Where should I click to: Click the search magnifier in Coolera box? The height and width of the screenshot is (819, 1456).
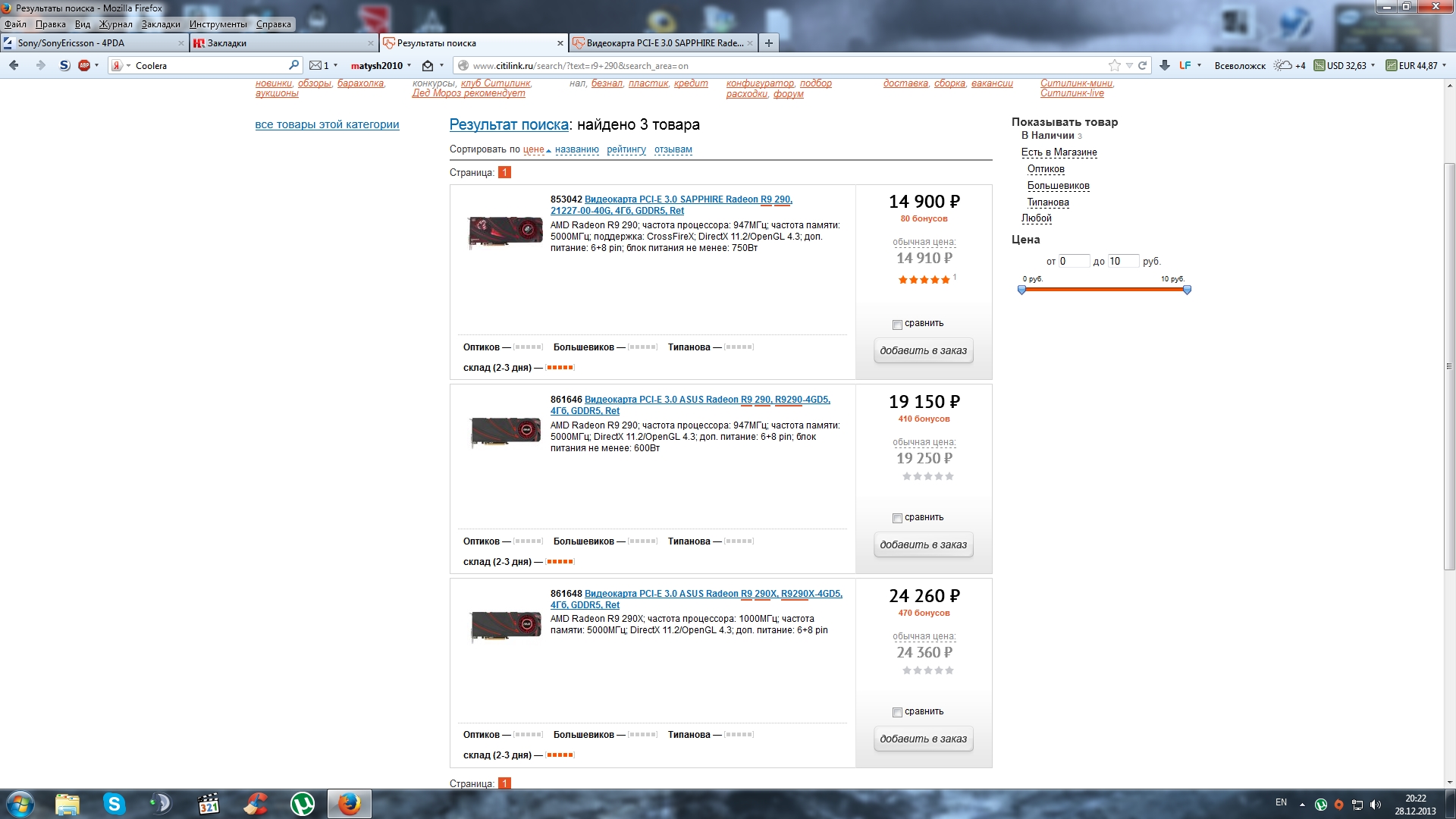[x=294, y=66]
